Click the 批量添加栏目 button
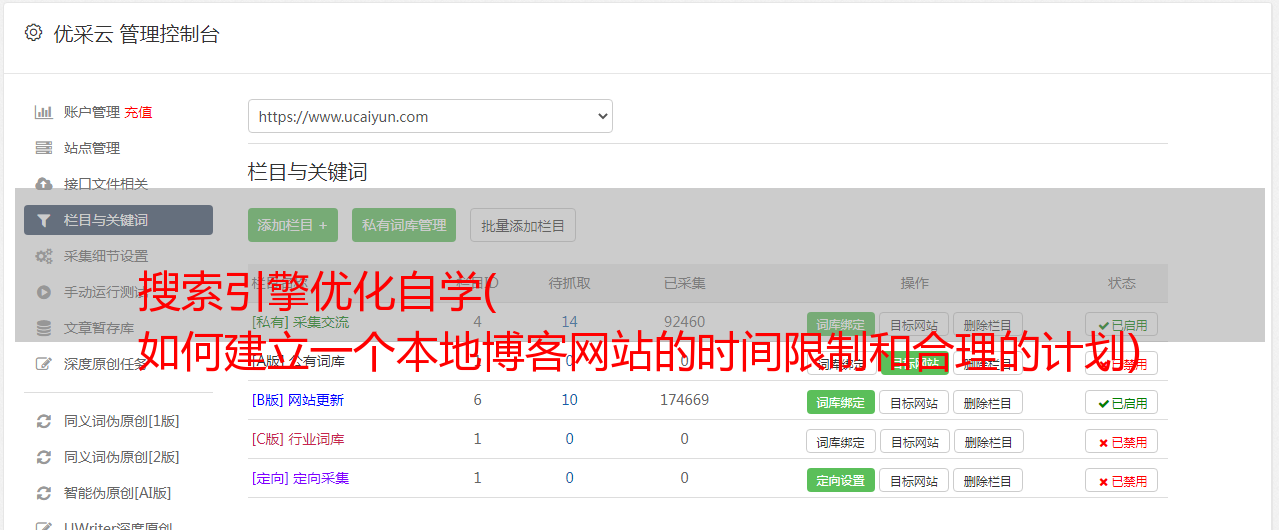This screenshot has height=530, width=1279. click(523, 225)
